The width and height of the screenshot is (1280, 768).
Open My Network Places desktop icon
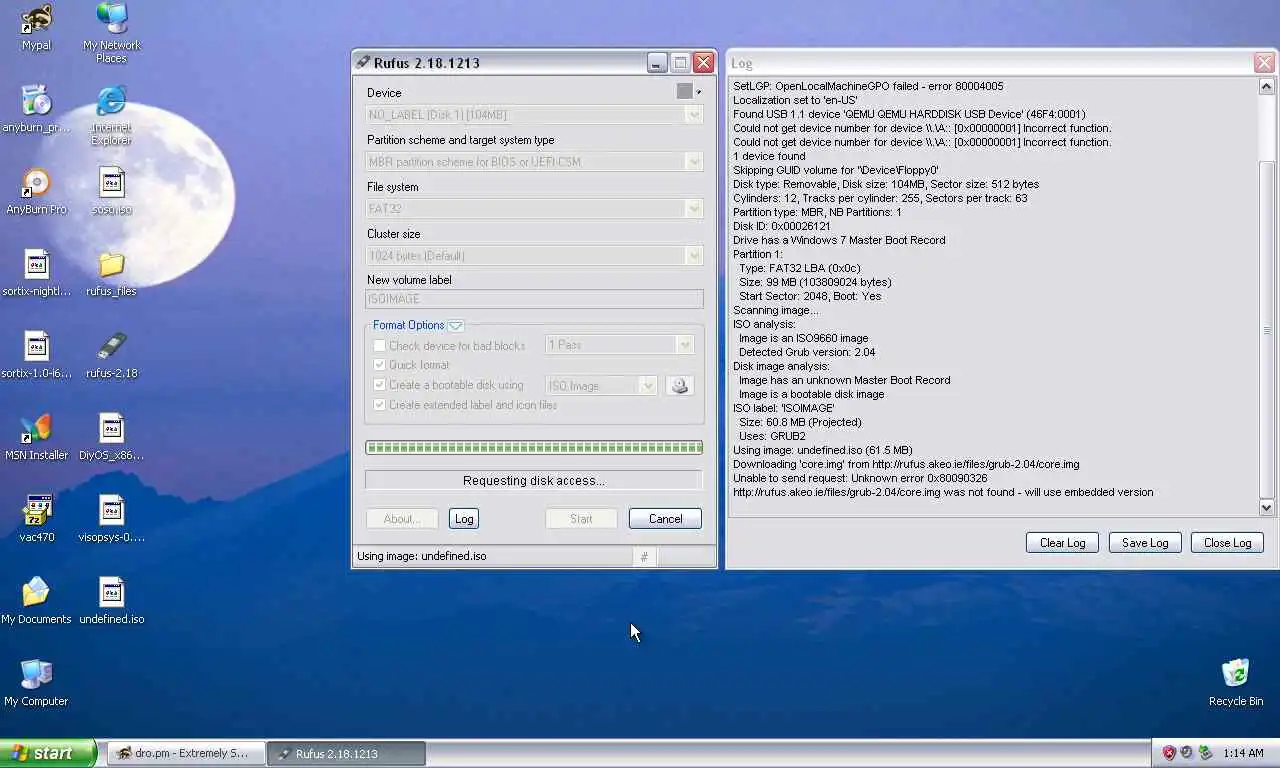click(x=111, y=18)
